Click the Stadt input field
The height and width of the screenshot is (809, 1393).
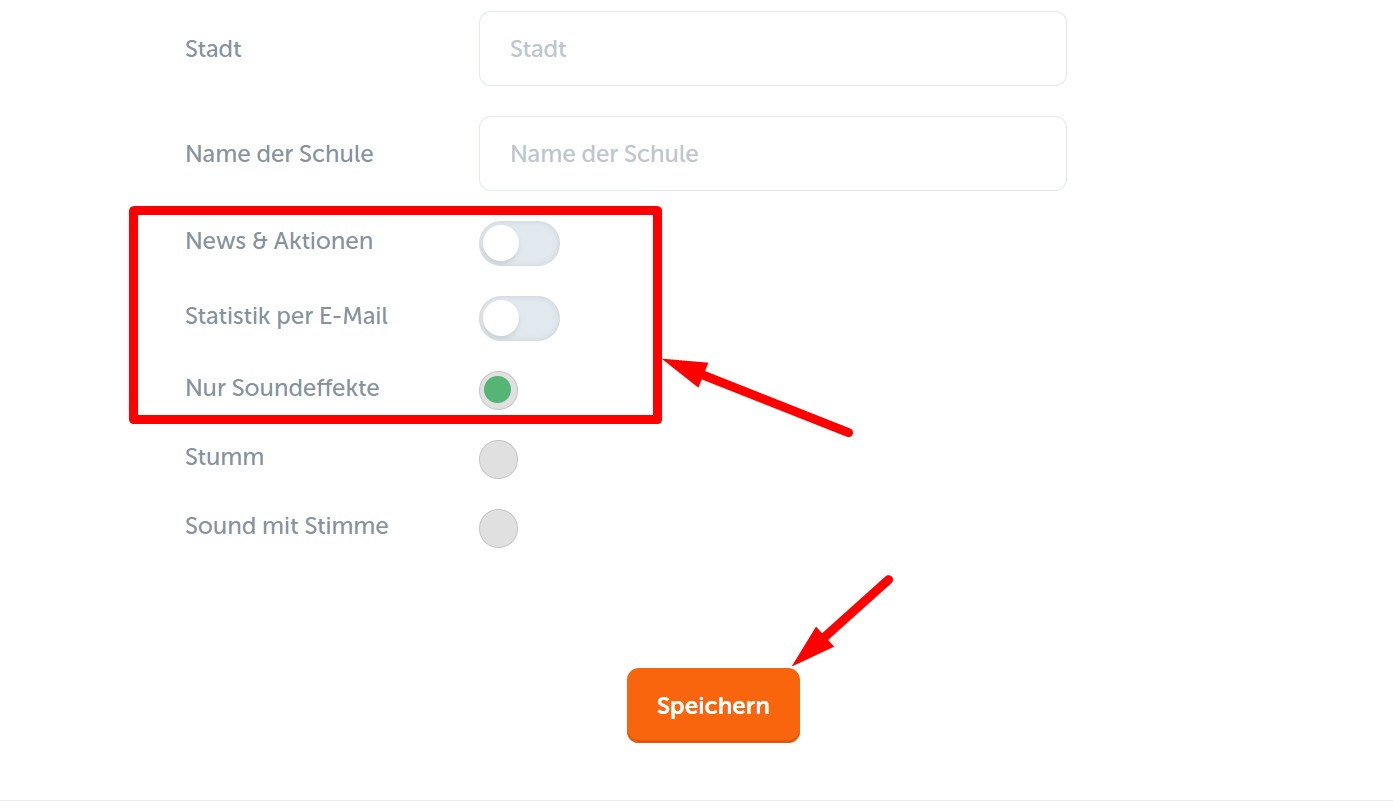coord(772,49)
